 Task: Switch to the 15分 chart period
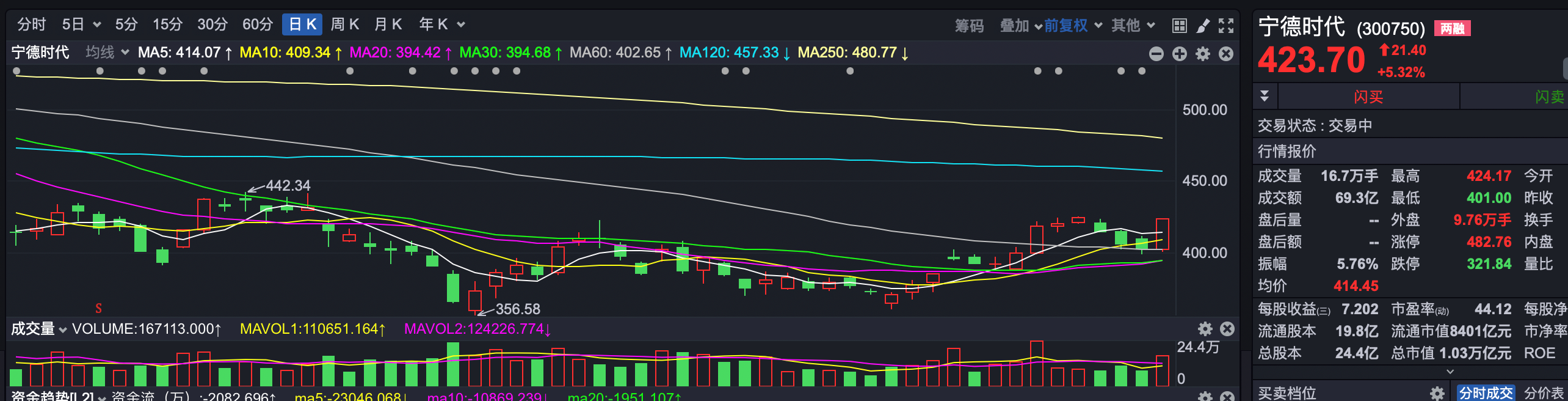[x=167, y=24]
